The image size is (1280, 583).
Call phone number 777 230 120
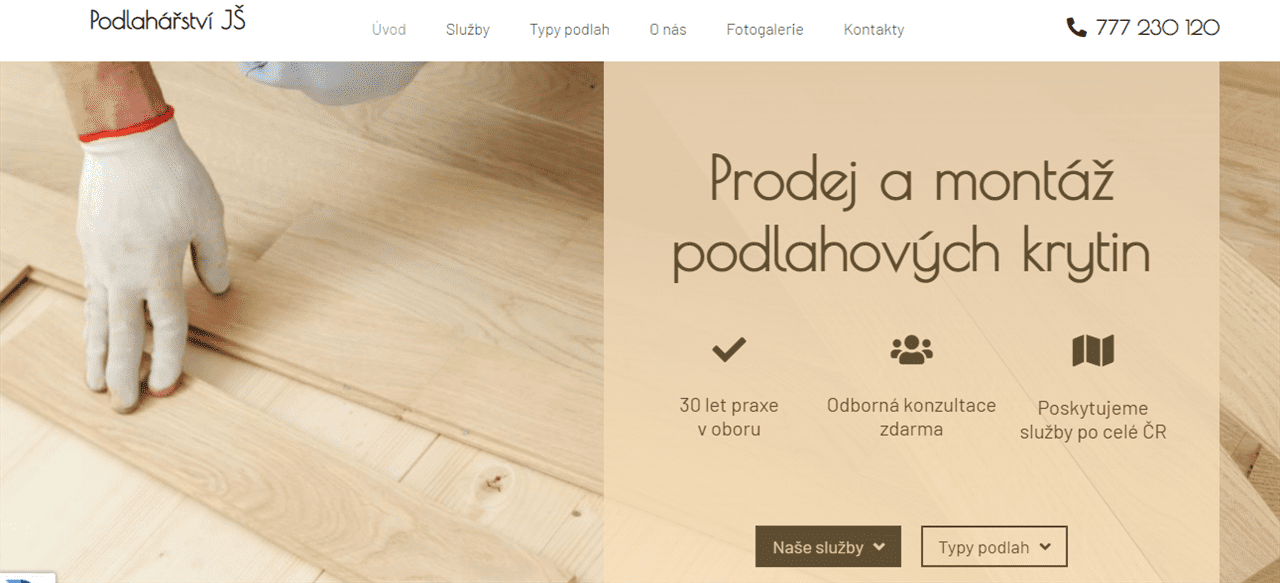click(1157, 28)
